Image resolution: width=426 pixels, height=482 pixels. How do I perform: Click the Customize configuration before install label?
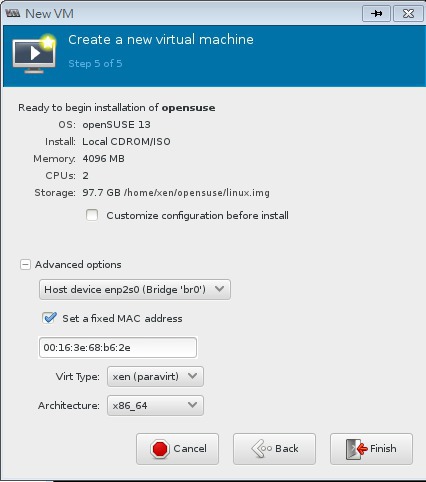(197, 216)
